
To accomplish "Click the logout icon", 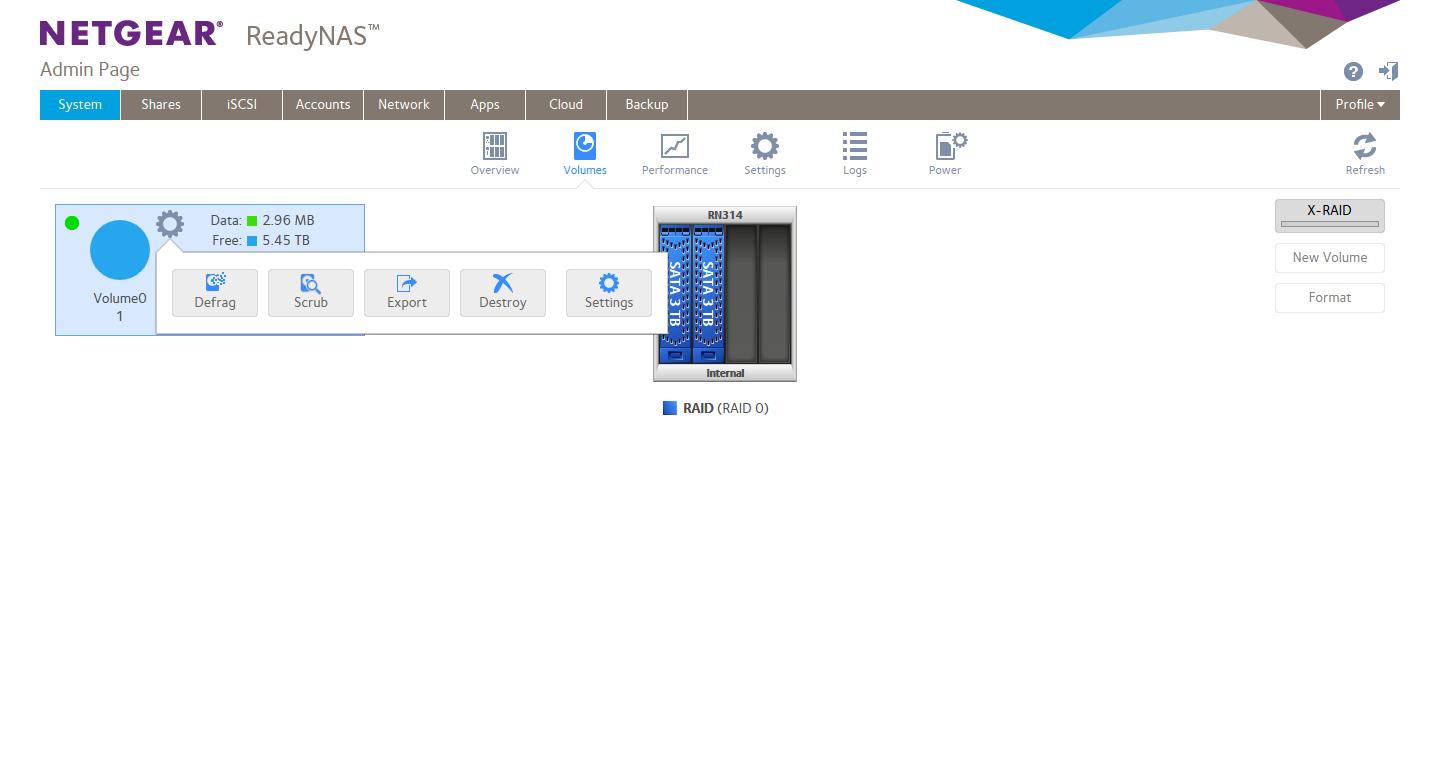I will (x=1388, y=71).
